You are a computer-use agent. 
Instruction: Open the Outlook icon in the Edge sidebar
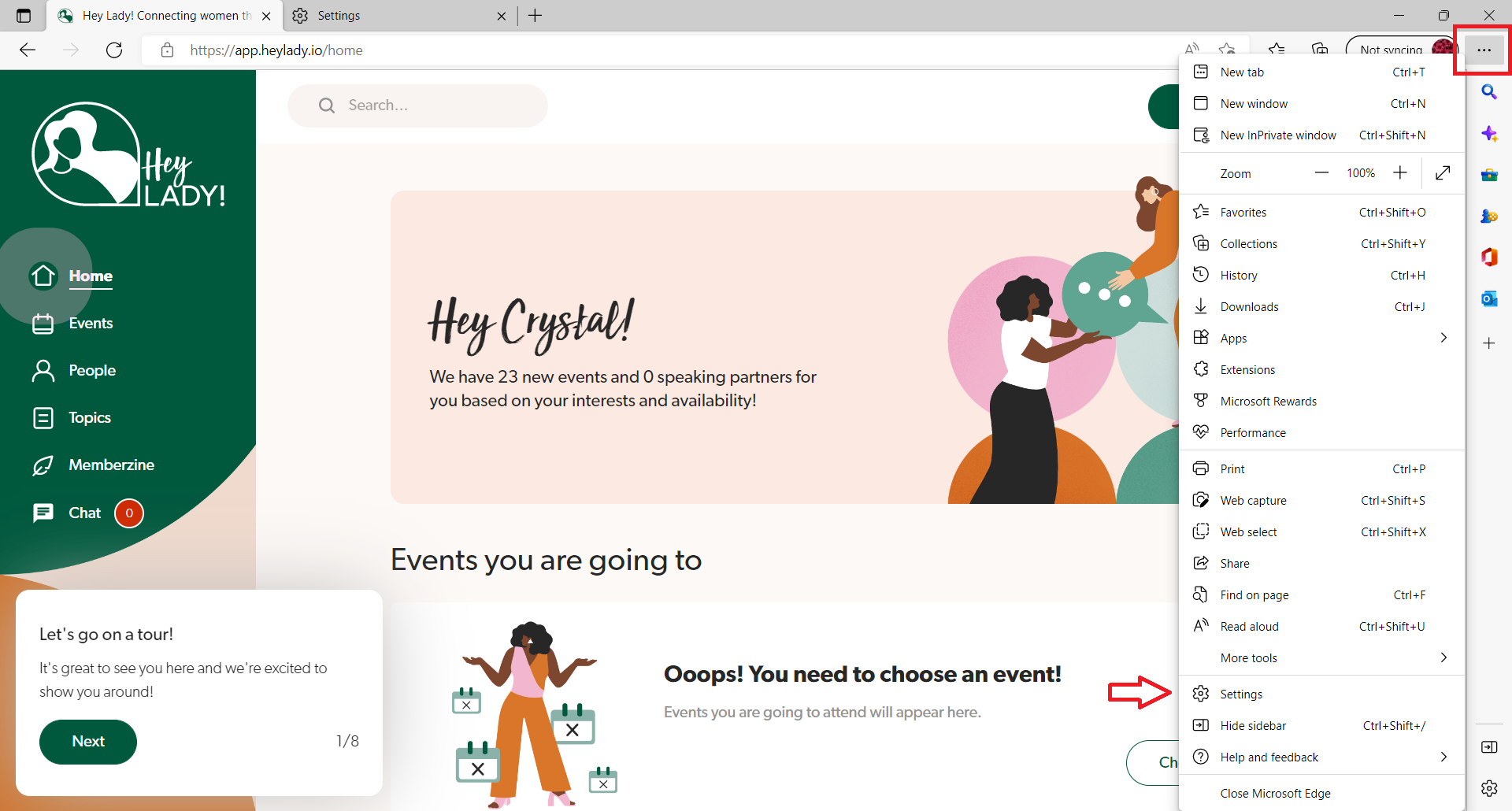tap(1489, 299)
